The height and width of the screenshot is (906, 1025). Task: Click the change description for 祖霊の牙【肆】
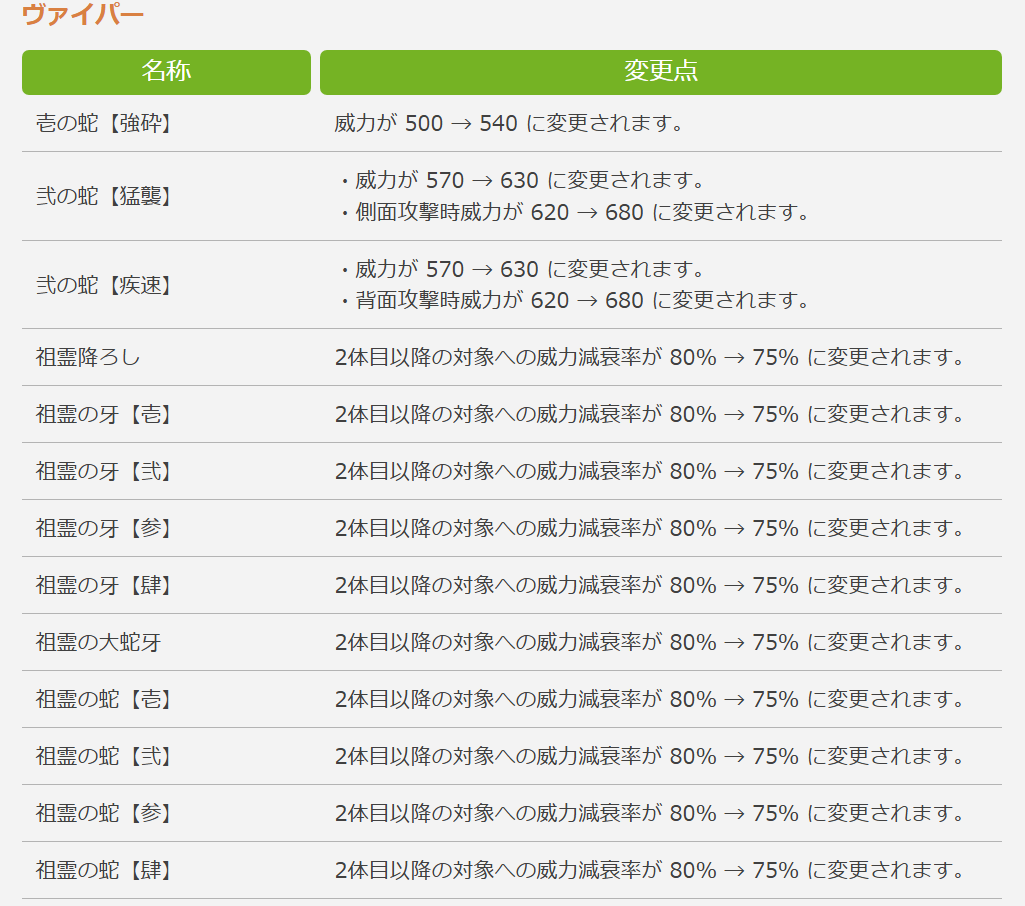[649, 584]
